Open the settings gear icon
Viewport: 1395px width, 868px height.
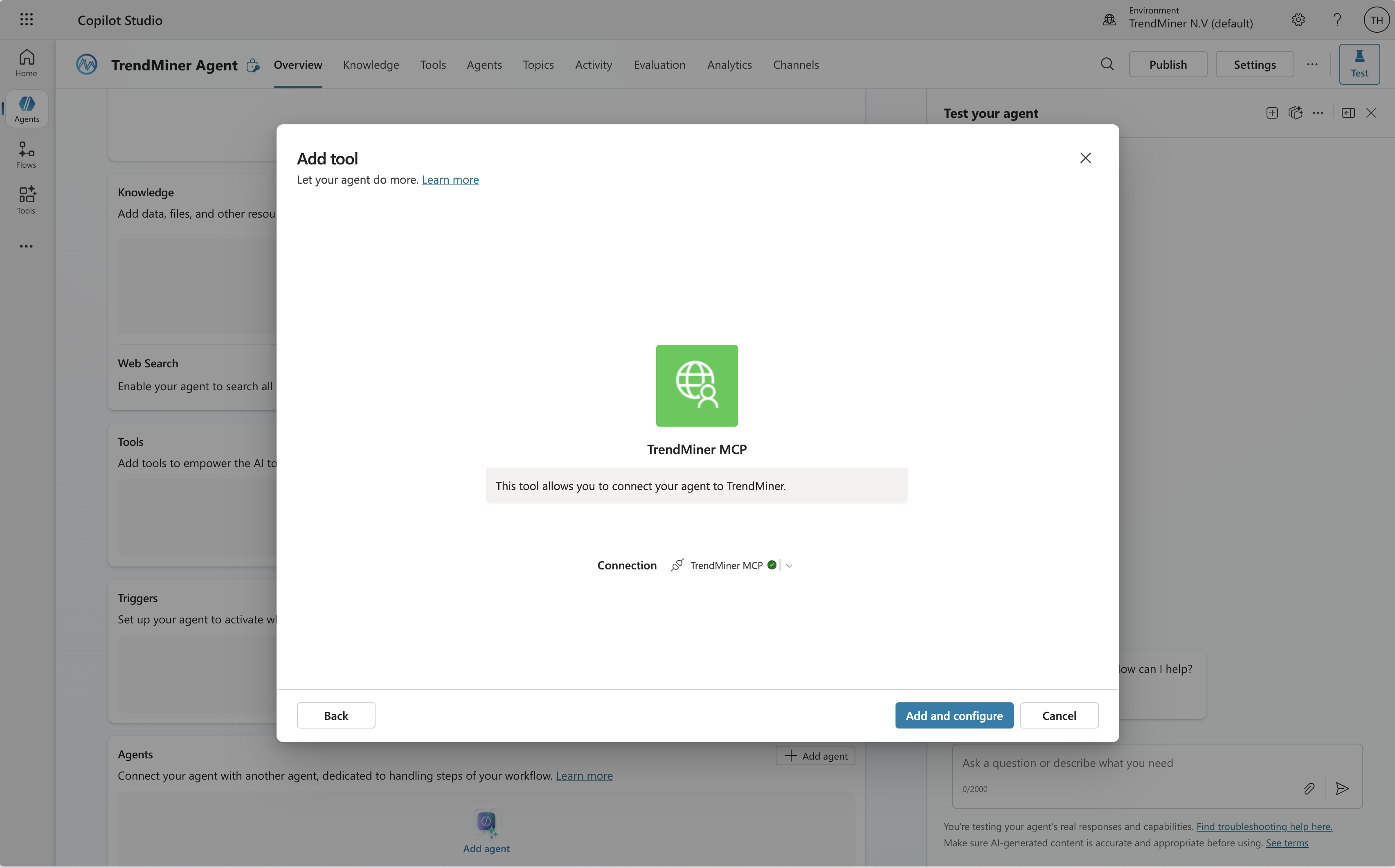pyautogui.click(x=1298, y=20)
